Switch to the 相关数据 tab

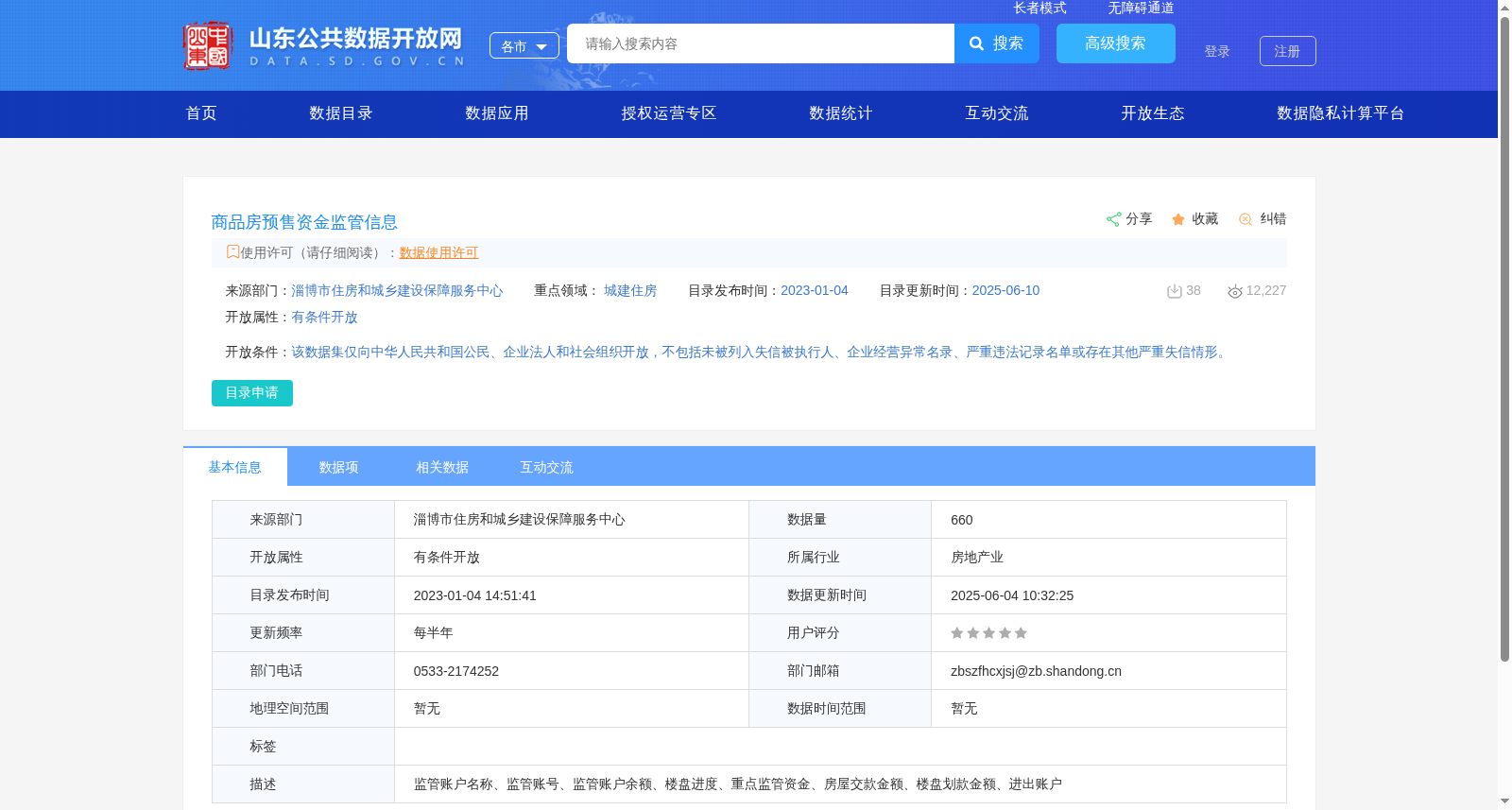click(442, 467)
